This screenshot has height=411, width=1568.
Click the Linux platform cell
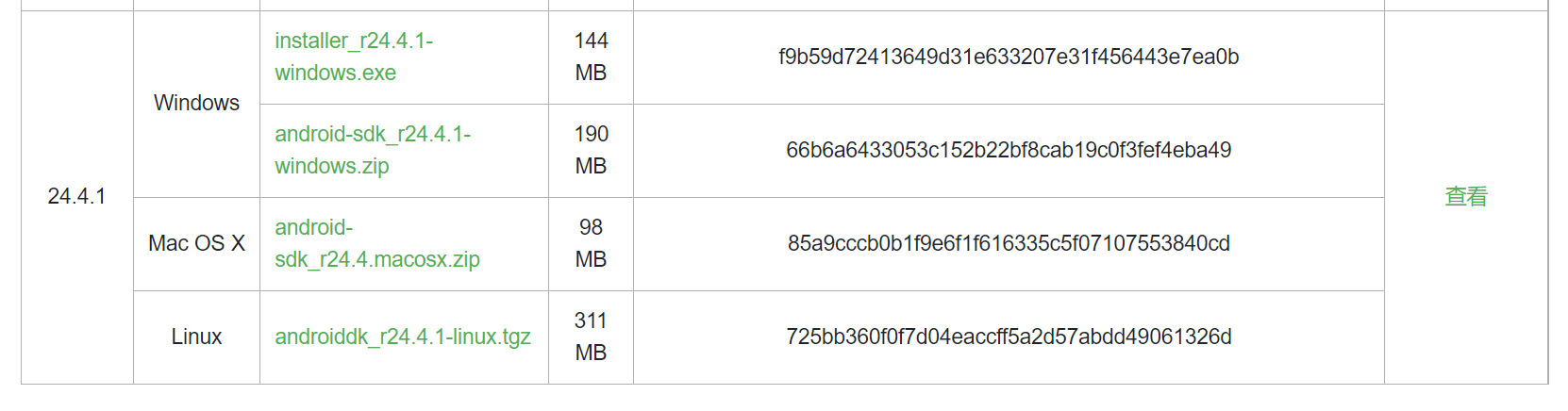[x=196, y=337]
